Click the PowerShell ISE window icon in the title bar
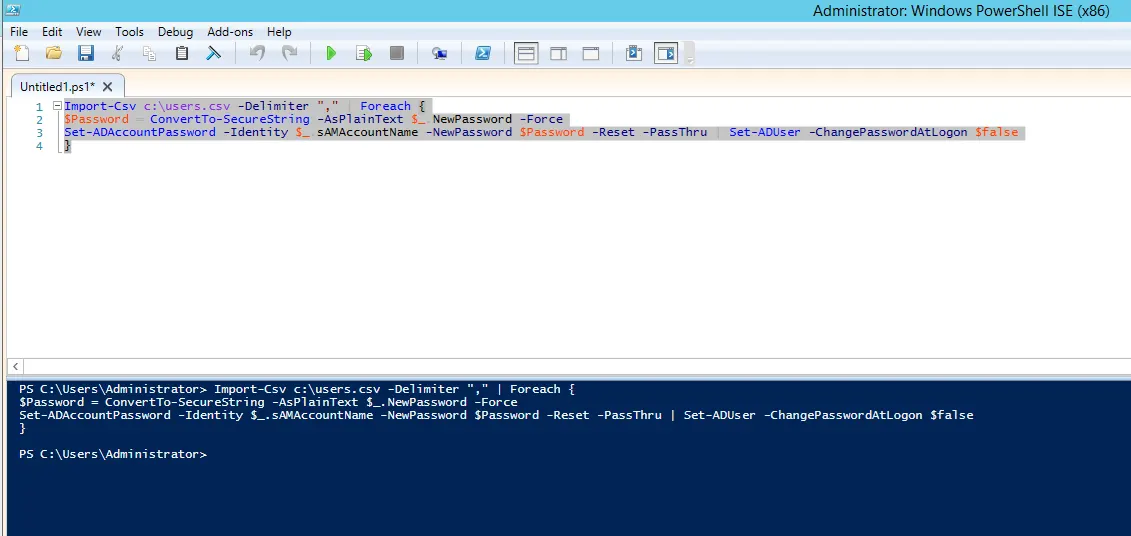 coord(12,10)
